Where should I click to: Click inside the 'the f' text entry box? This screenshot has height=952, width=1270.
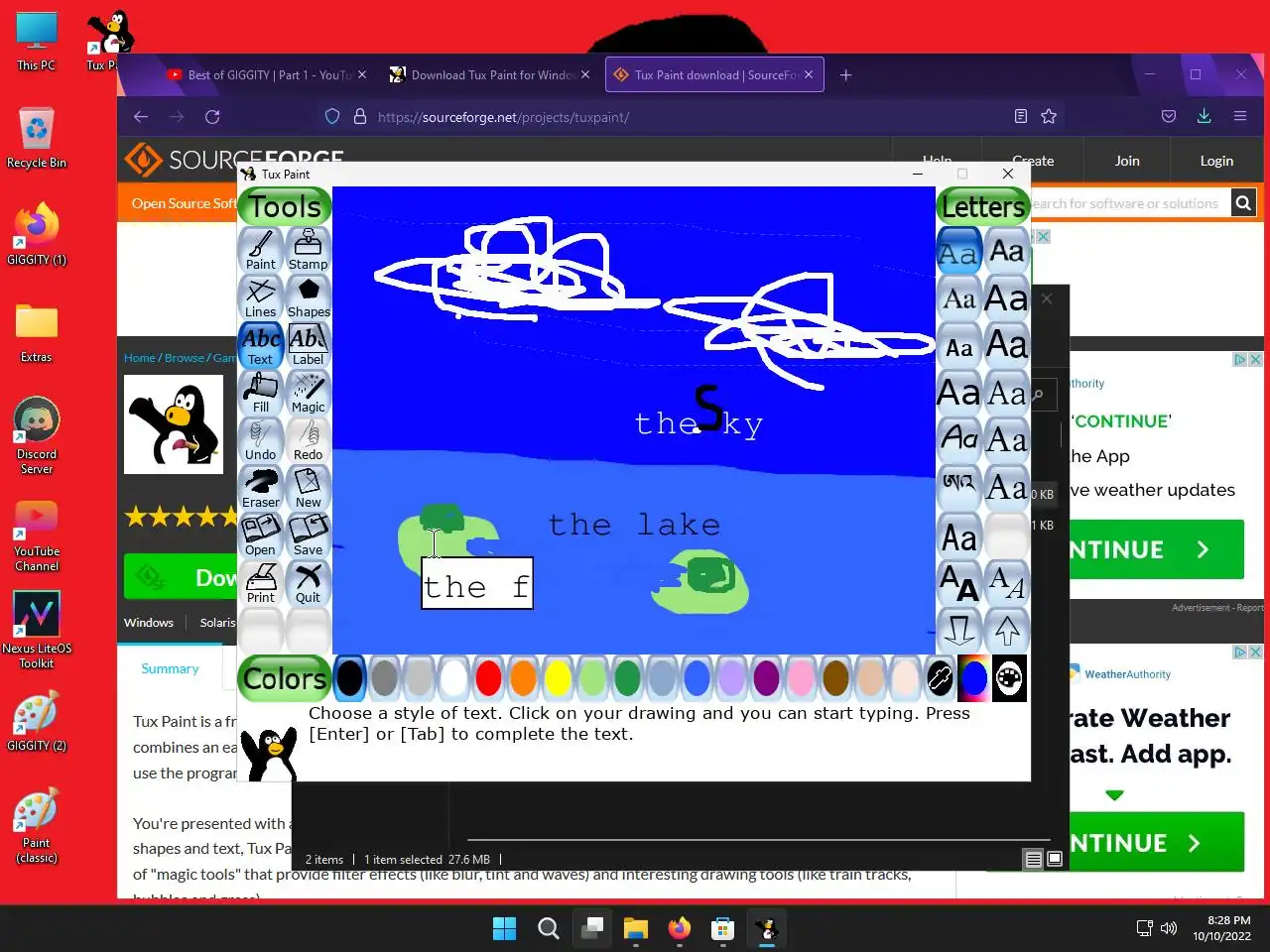pyautogui.click(x=477, y=583)
